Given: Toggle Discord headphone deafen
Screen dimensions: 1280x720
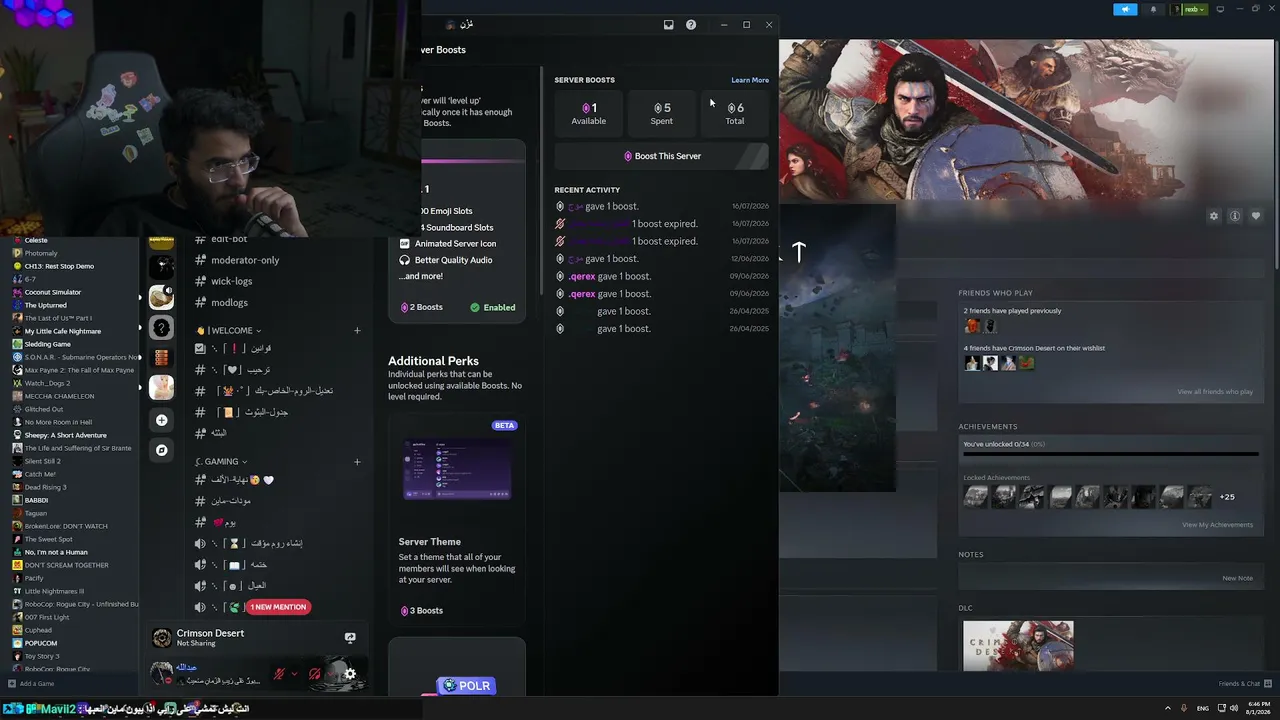Looking at the screenshot, I should click(315, 674).
